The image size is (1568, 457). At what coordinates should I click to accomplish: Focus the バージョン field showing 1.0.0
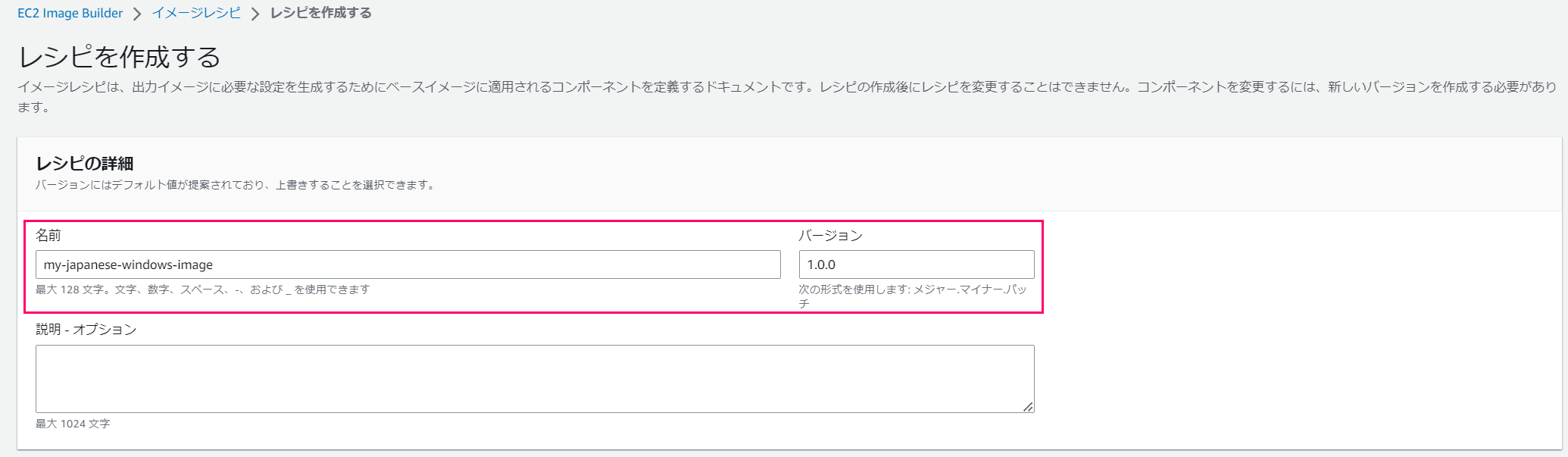[x=916, y=264]
